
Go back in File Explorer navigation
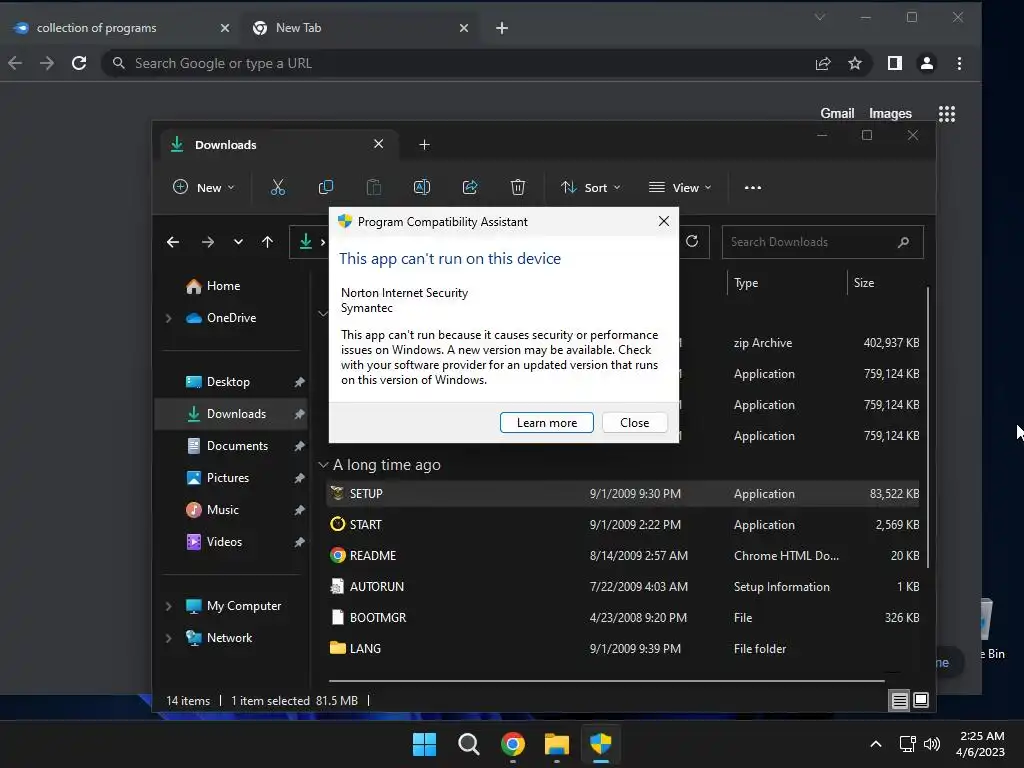coord(173,242)
